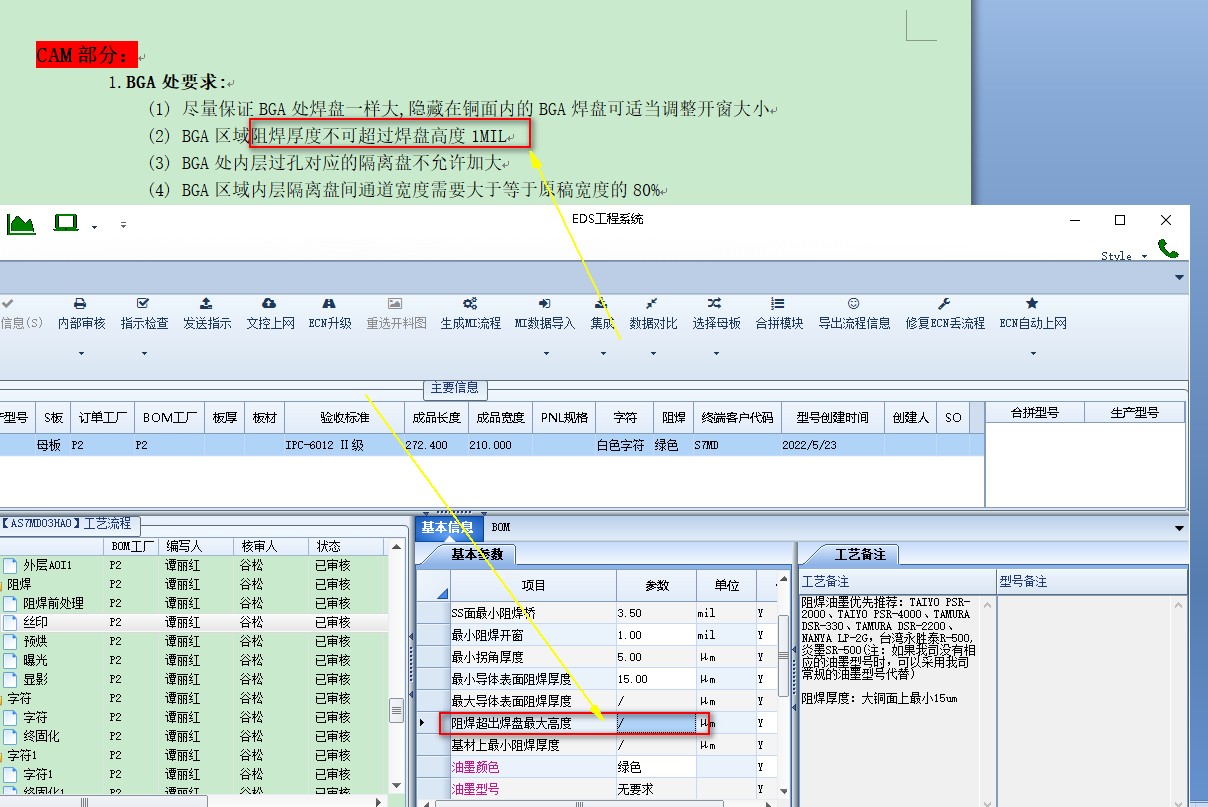Click the 发送指示 upload icon
The image size is (1208, 807).
pos(206,303)
